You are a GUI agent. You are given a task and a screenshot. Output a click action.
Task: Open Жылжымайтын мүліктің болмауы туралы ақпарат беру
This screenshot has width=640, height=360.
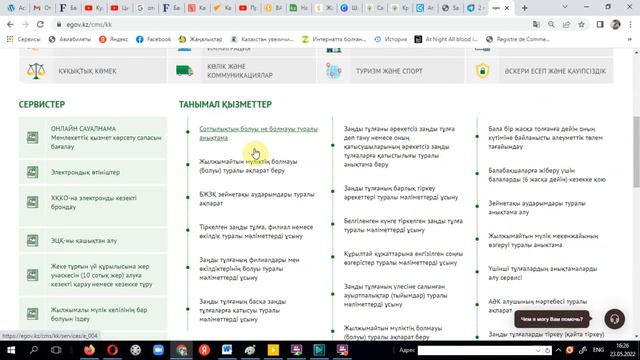point(248,166)
